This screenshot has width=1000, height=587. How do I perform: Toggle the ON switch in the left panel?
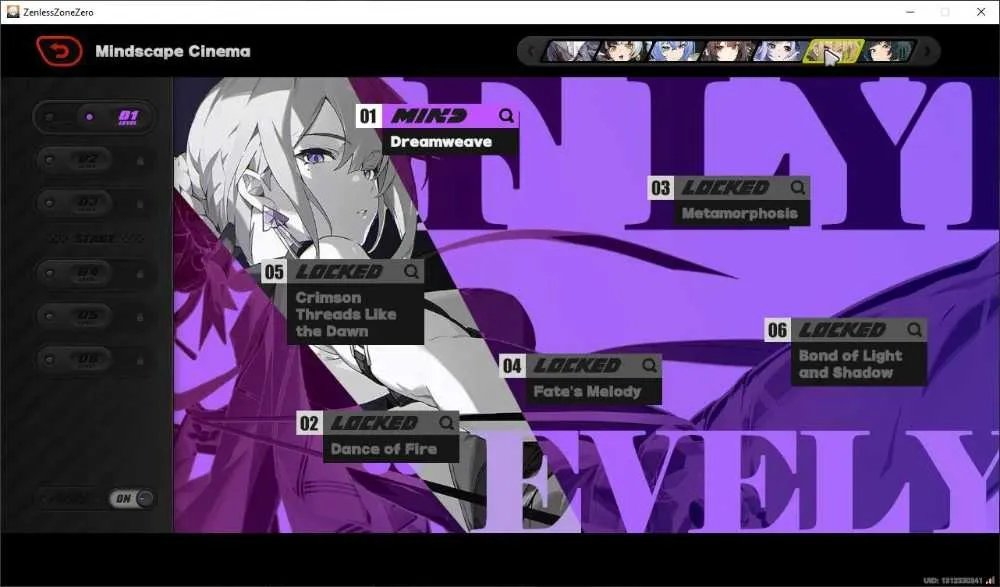pyautogui.click(x=133, y=498)
